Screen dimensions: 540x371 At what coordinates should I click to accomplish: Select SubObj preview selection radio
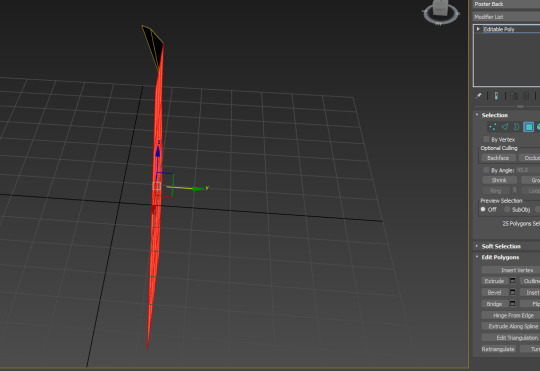point(507,209)
